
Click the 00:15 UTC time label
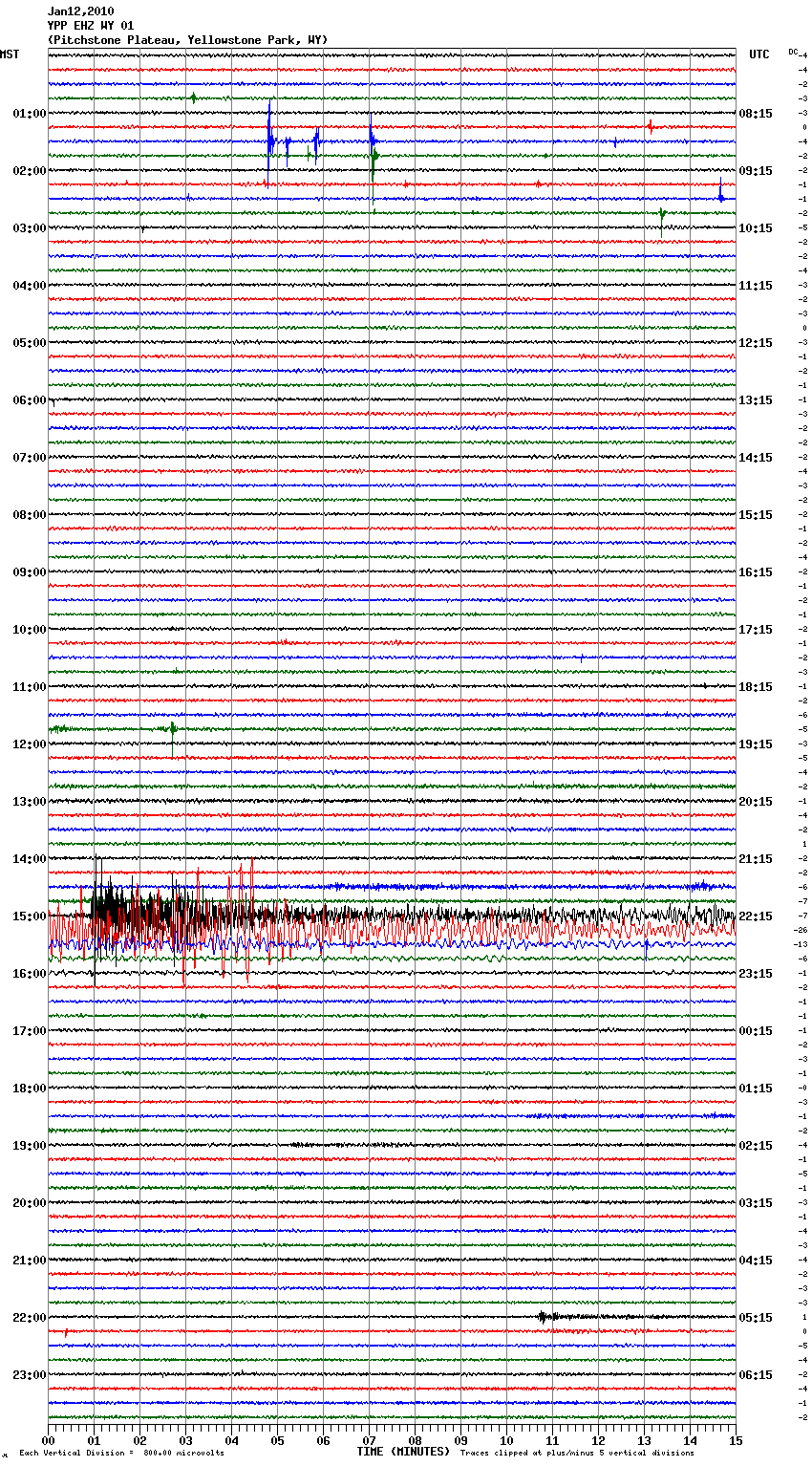pos(756,1031)
